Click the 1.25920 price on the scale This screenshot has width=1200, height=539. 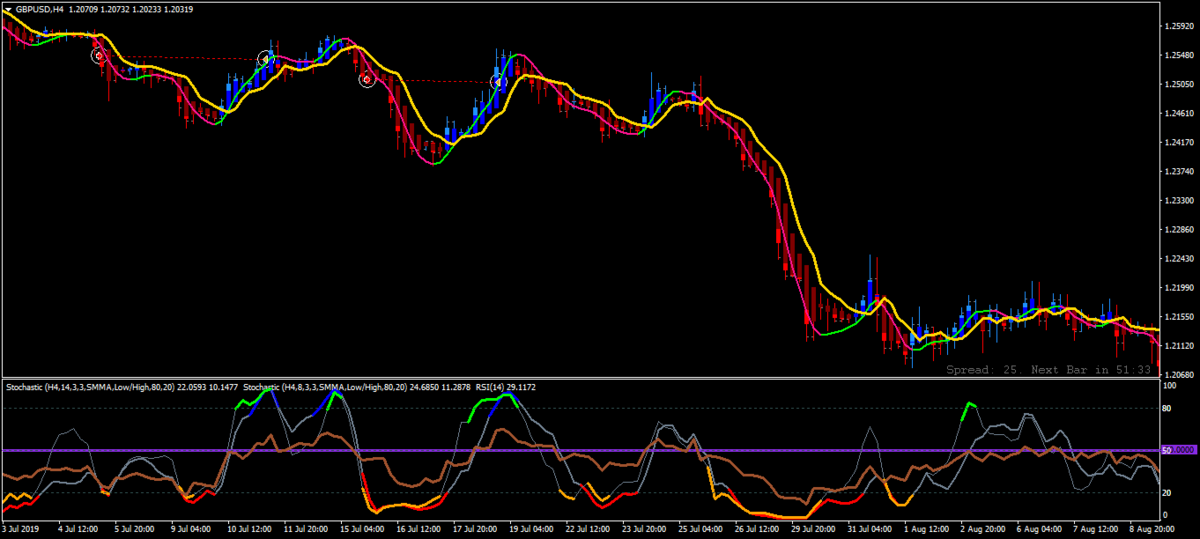click(x=1180, y=26)
